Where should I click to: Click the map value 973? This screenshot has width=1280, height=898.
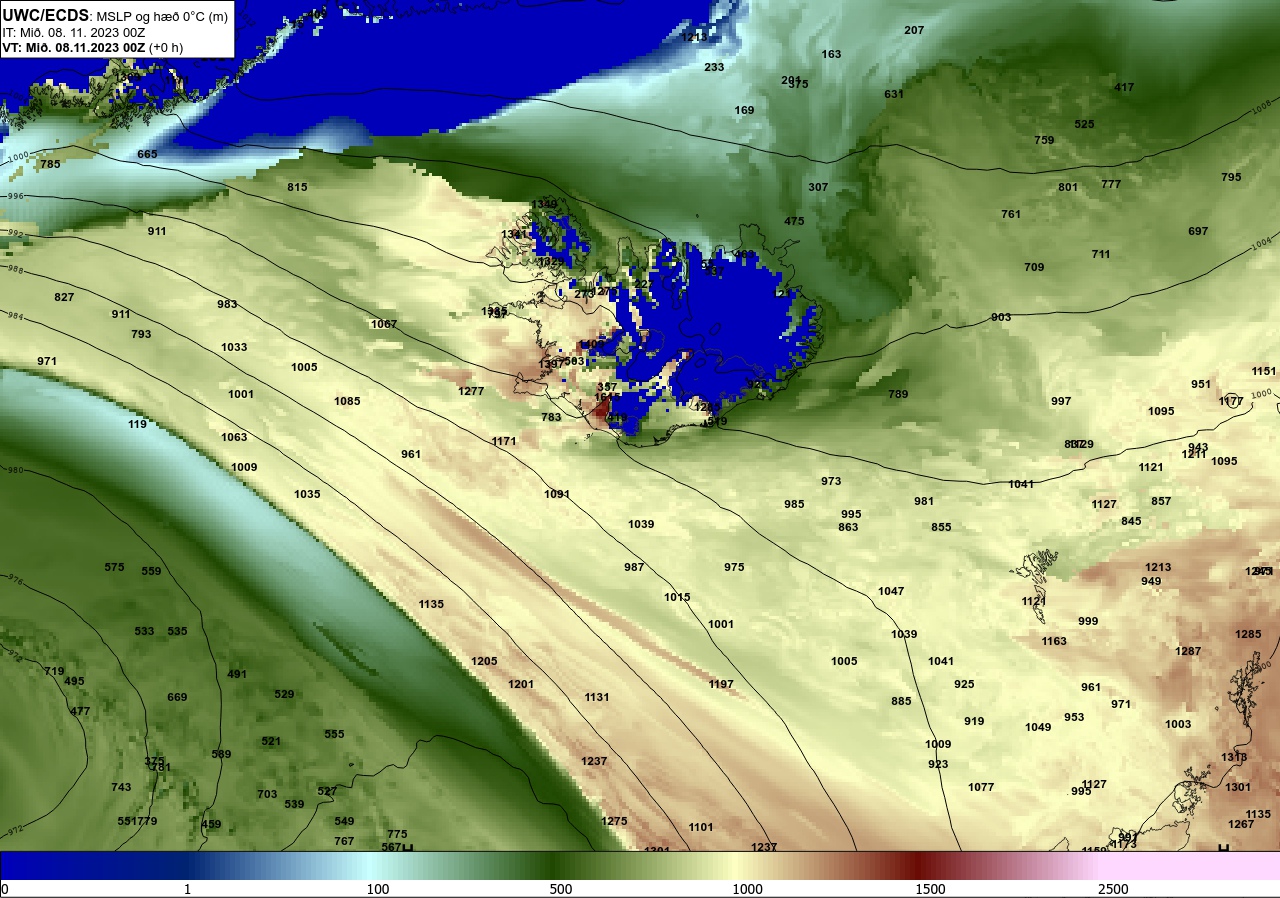point(831,481)
